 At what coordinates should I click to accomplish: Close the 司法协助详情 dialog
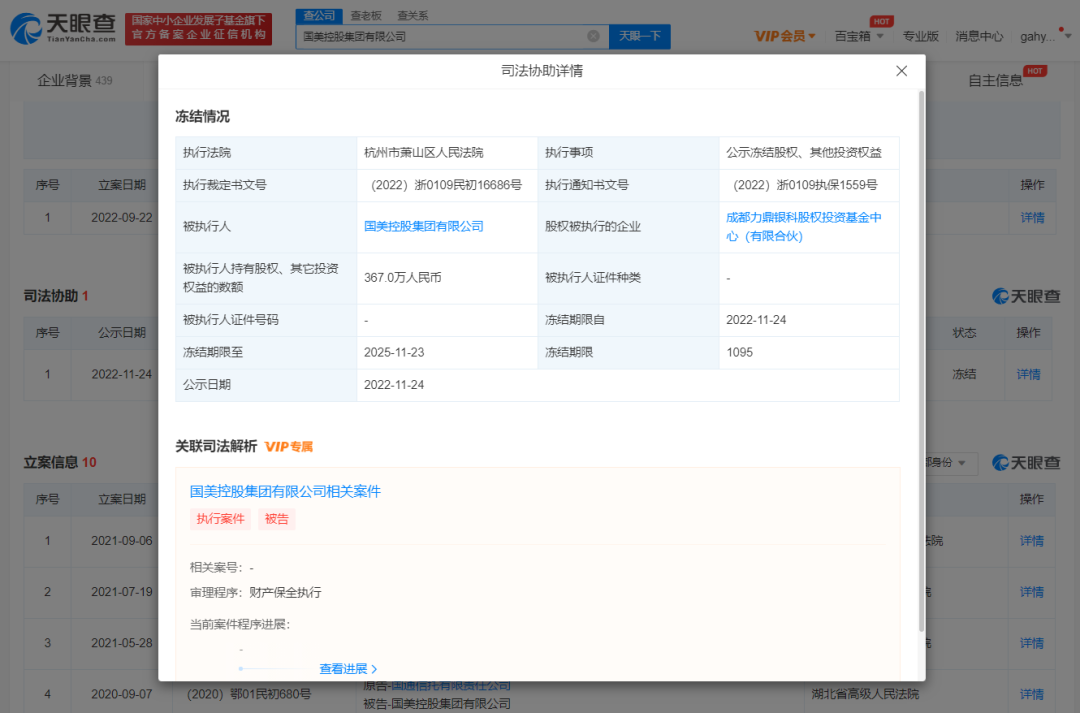[901, 71]
